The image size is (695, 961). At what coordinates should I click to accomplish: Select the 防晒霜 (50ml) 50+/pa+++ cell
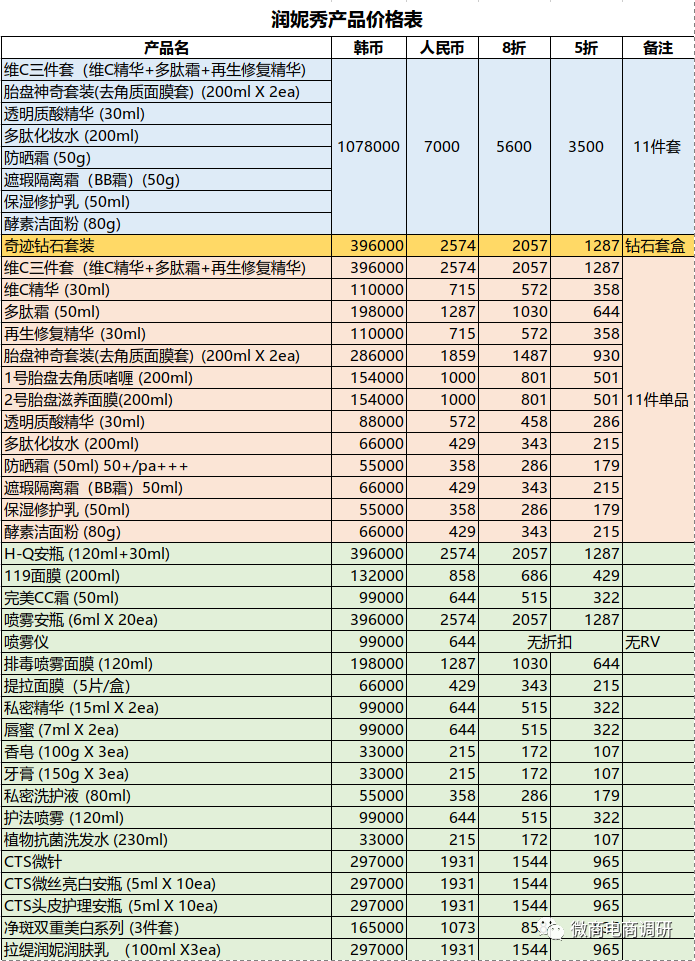coord(166,466)
